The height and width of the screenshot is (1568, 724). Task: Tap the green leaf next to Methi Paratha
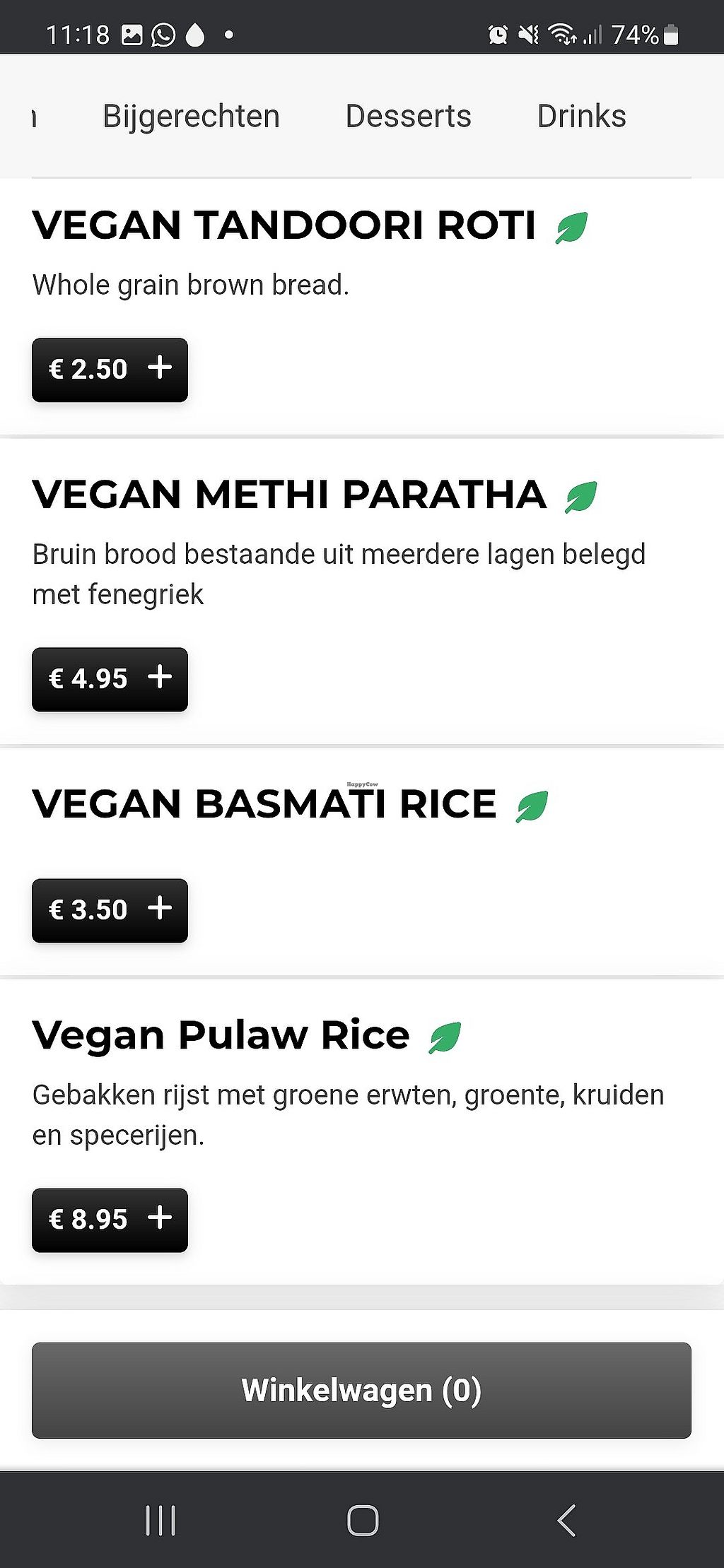[x=580, y=497]
